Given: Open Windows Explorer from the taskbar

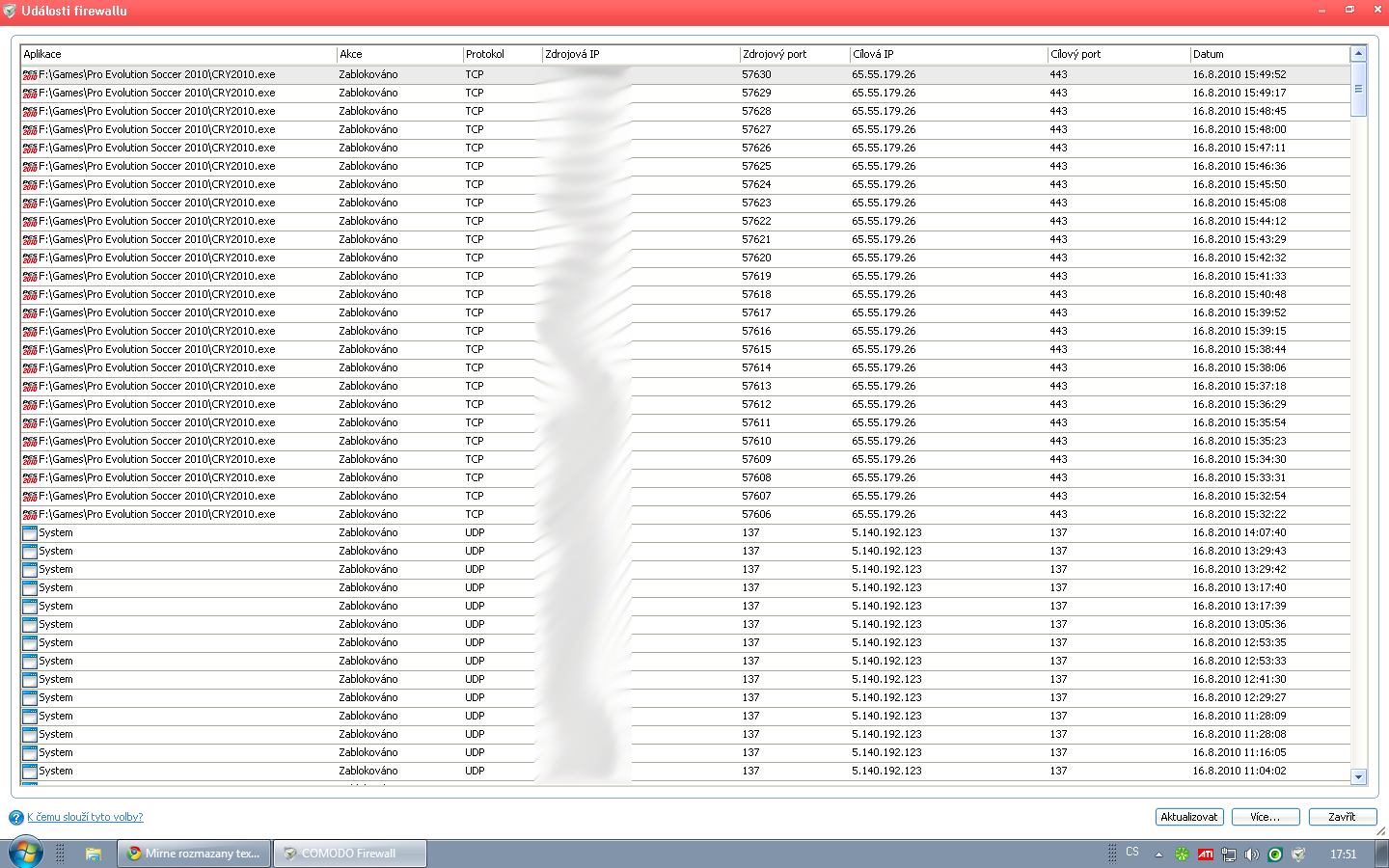Looking at the screenshot, I should (x=94, y=854).
